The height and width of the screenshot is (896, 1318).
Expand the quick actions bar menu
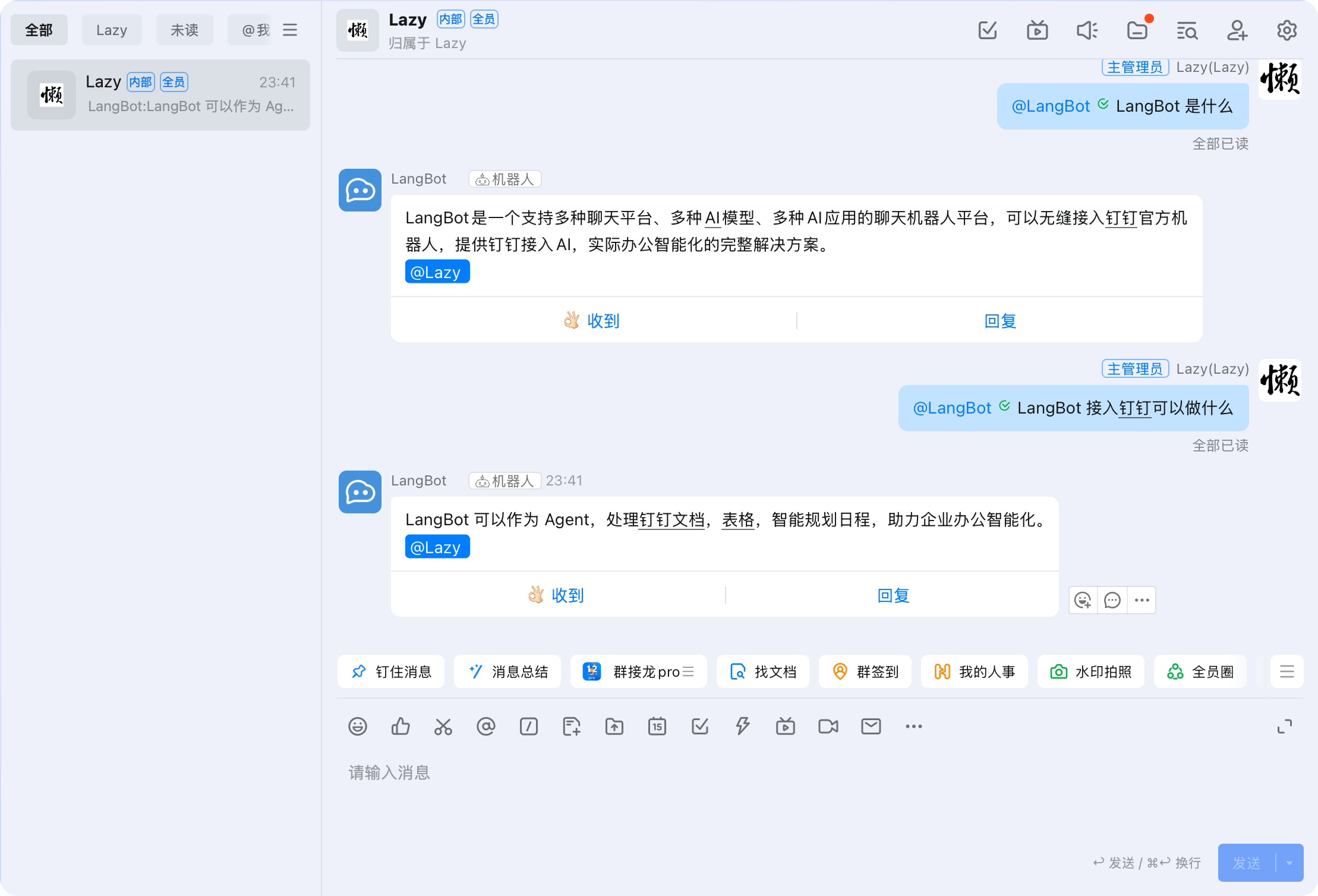pos(1287,671)
